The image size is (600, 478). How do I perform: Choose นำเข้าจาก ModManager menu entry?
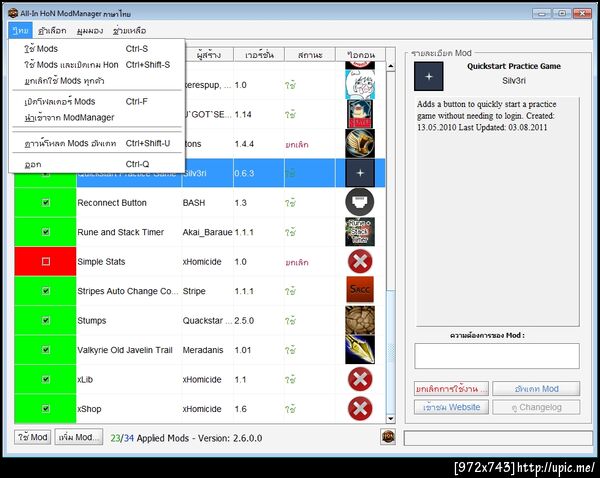click(97, 117)
